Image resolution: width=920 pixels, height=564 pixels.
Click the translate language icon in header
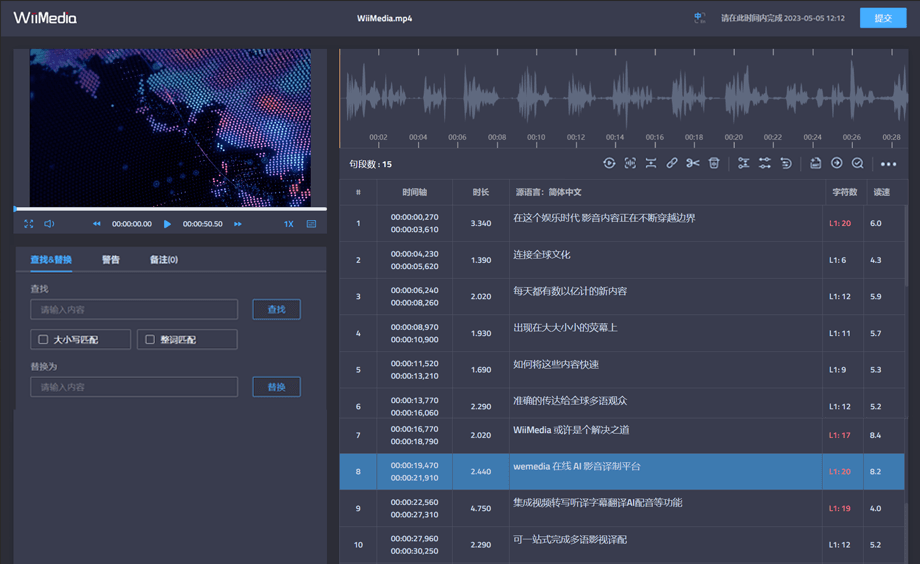coord(699,18)
